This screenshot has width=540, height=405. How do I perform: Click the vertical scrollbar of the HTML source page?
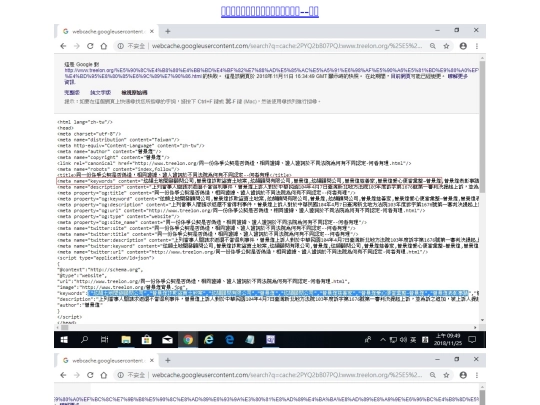point(482,127)
